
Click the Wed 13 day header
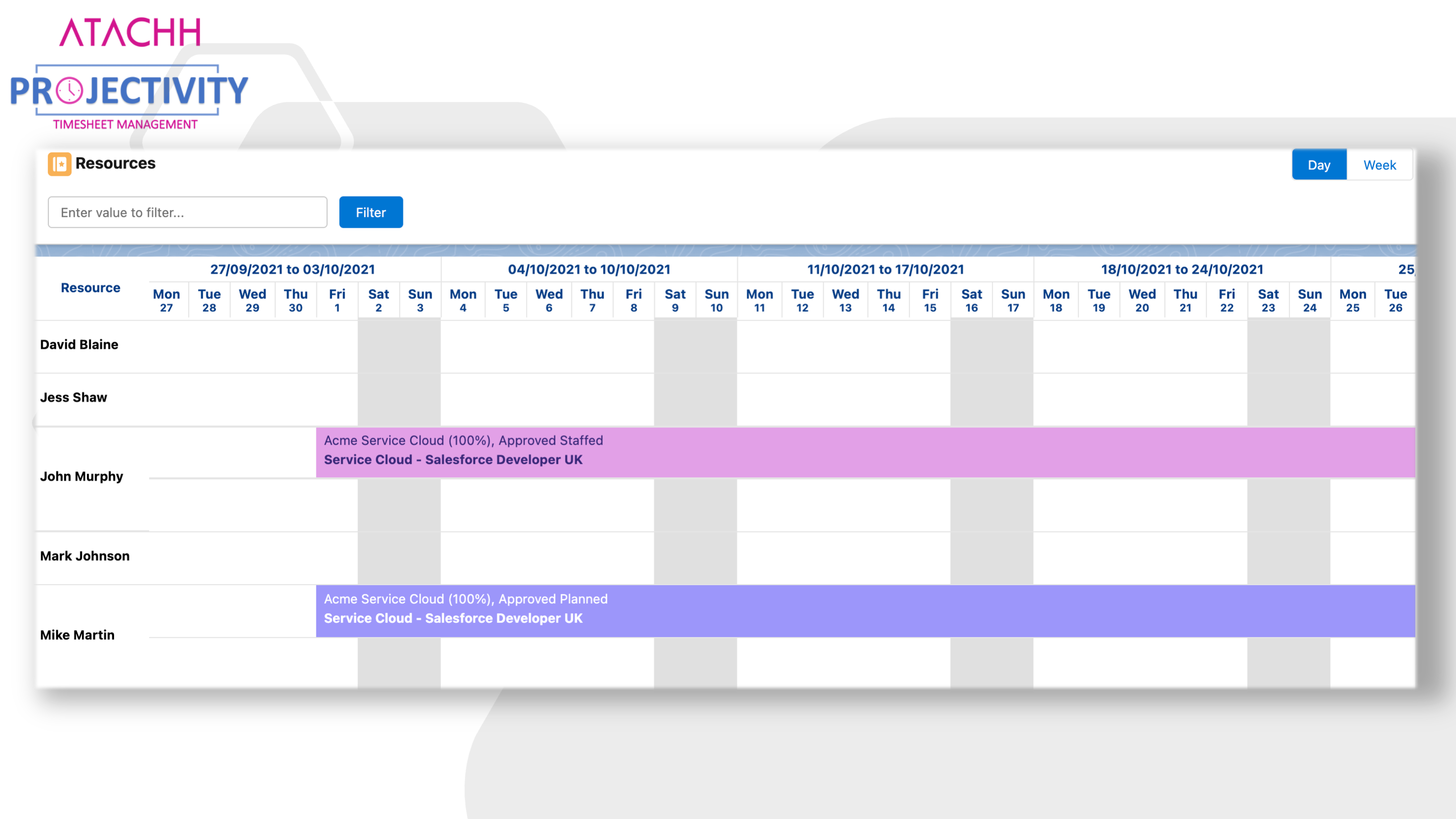pos(846,300)
